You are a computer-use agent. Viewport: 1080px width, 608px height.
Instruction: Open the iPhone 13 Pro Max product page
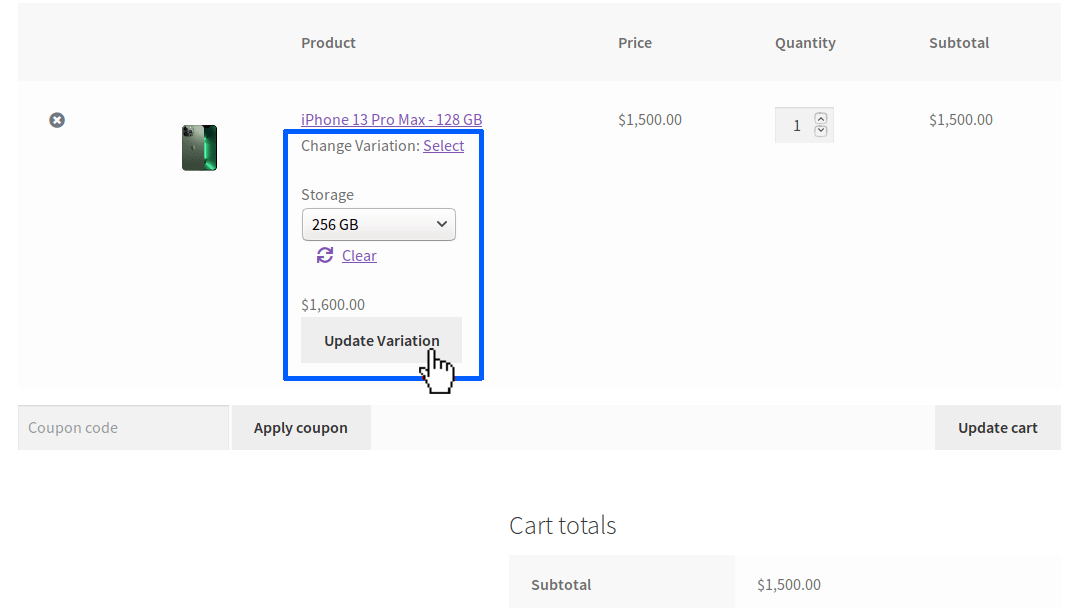391,119
